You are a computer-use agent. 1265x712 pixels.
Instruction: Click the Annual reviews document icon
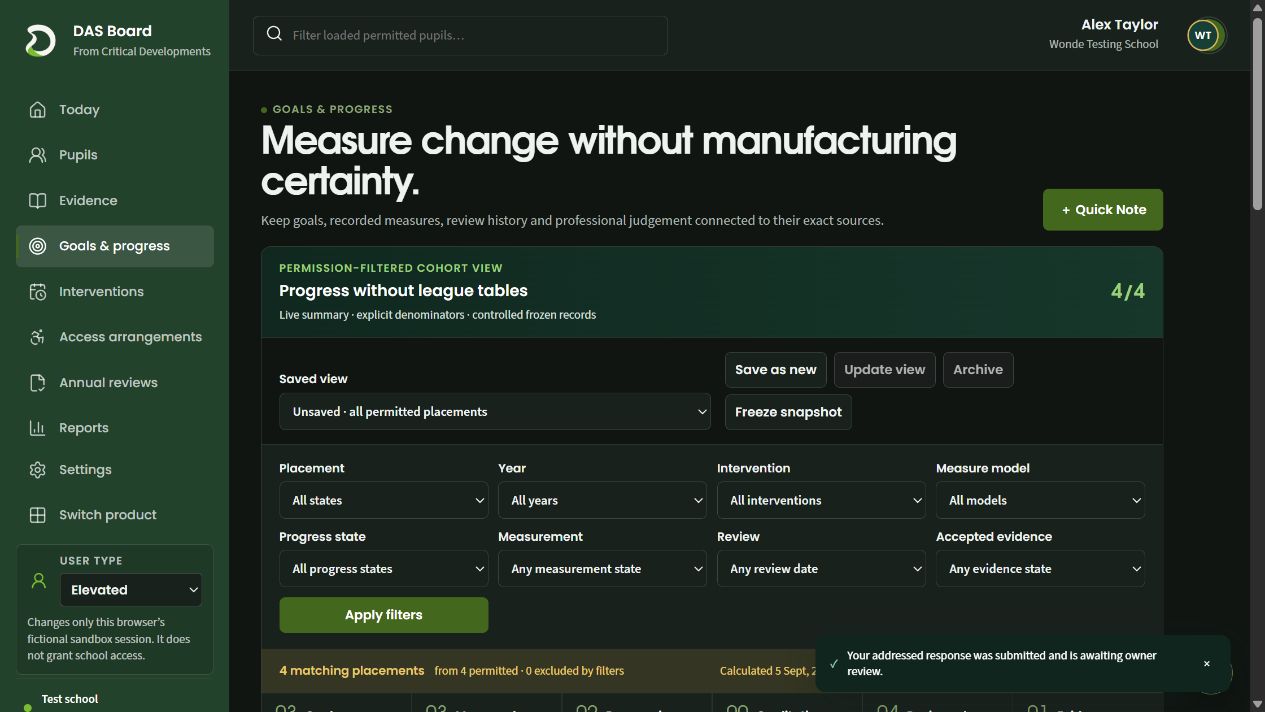37,383
